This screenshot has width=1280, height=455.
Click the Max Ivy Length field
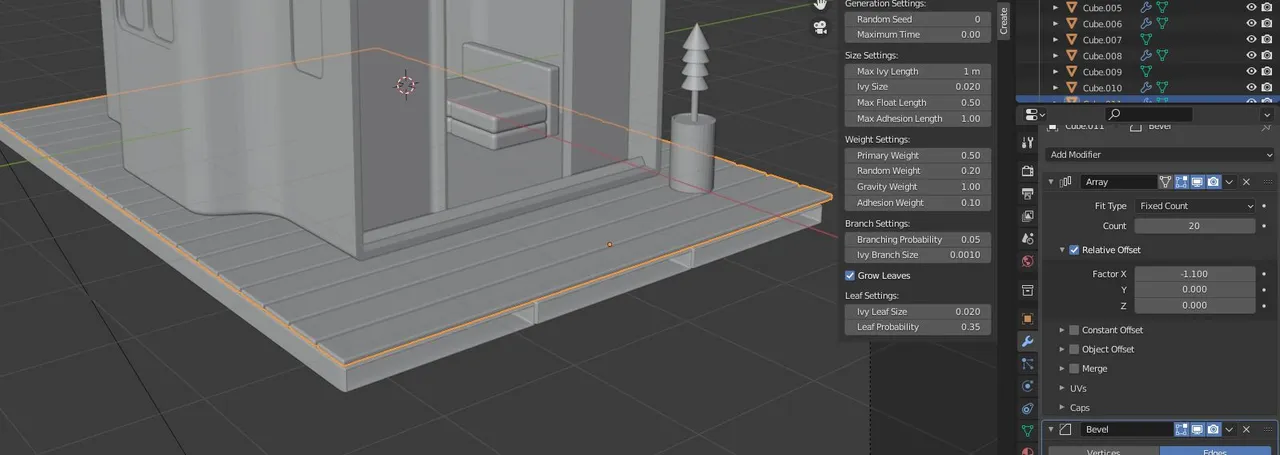918,71
